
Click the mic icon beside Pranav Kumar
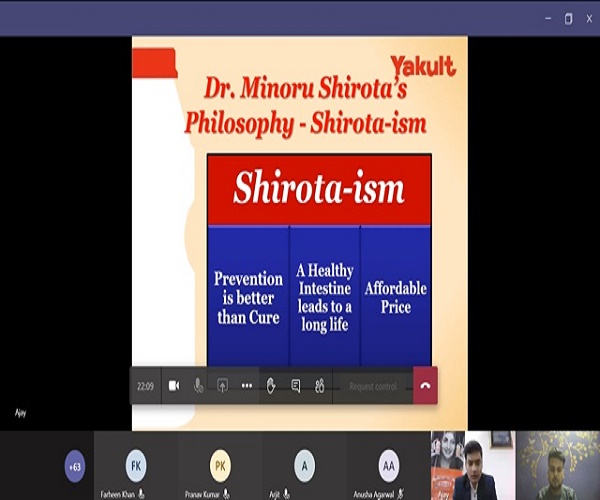[226, 494]
